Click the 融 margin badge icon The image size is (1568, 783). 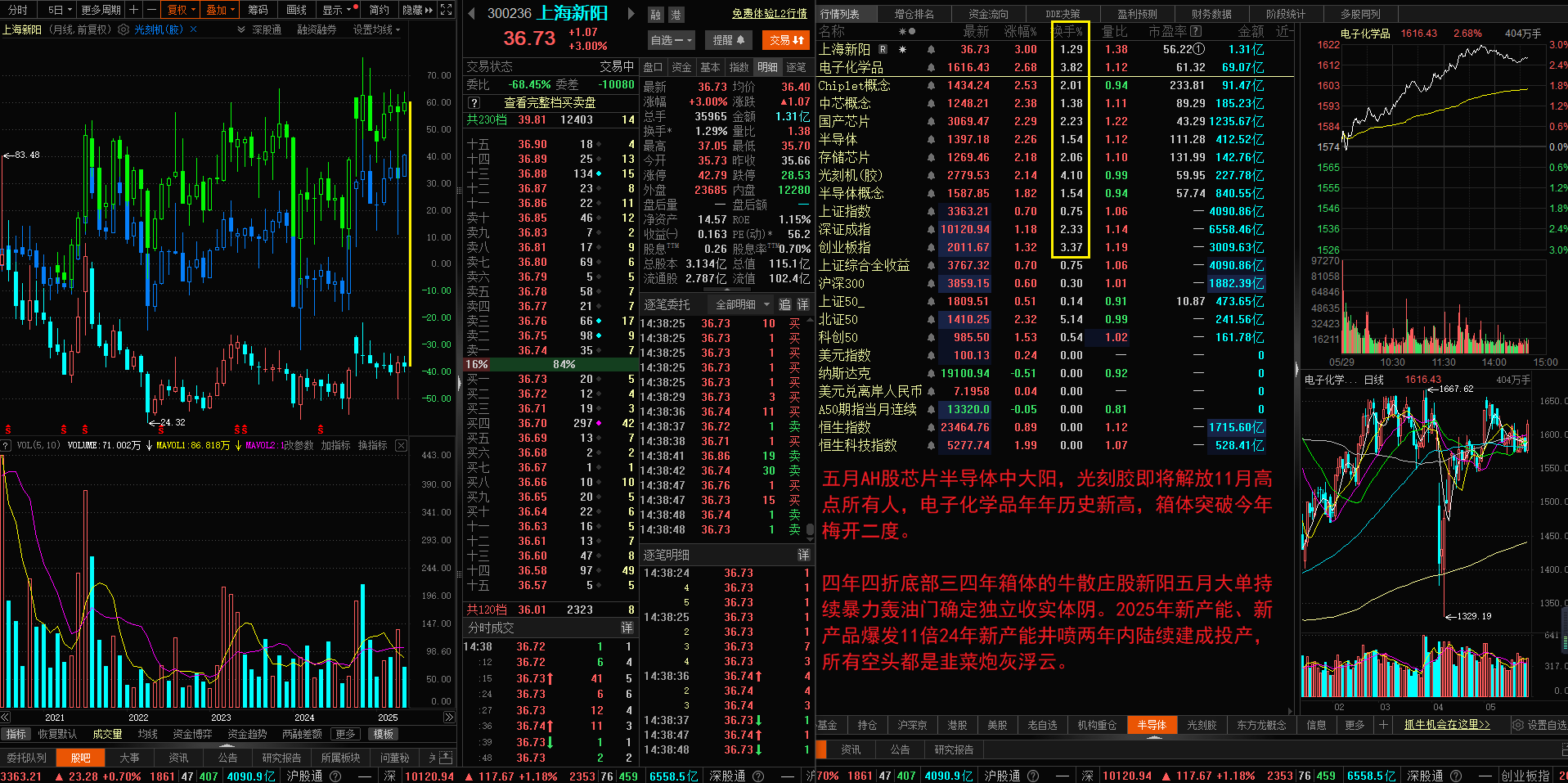tap(656, 15)
